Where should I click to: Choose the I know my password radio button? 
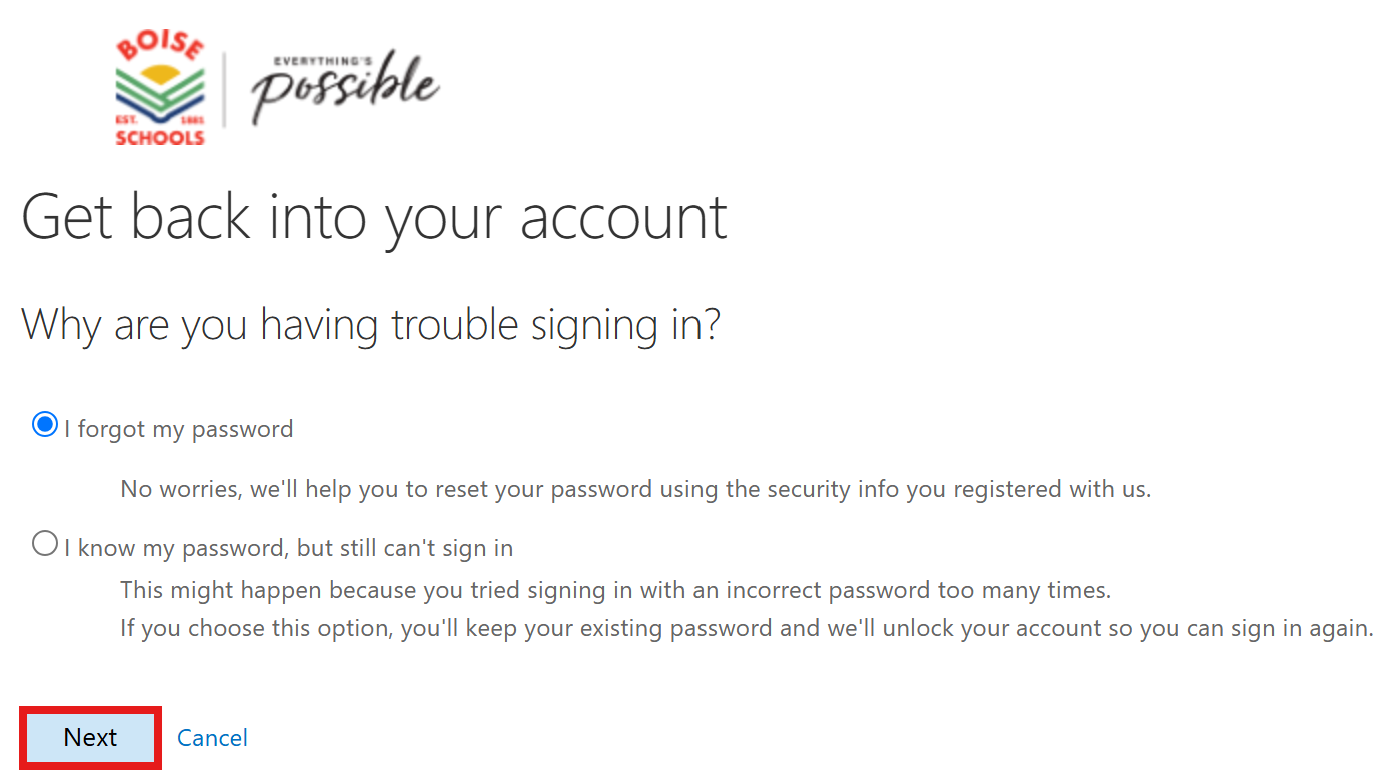[x=45, y=544]
